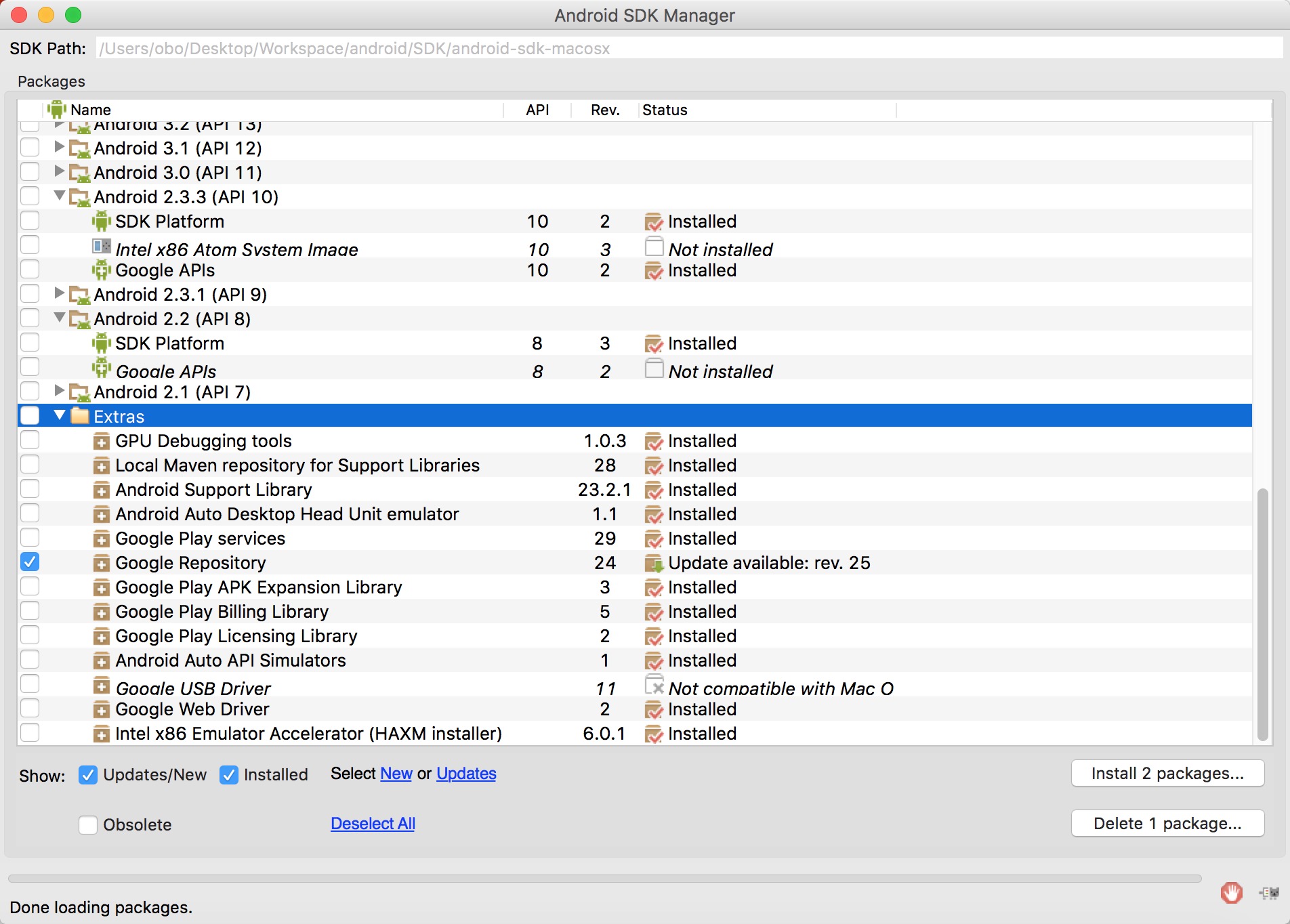Viewport: 1290px width, 924px height.
Task: Check the Android Support Library checkbox
Action: (30, 488)
